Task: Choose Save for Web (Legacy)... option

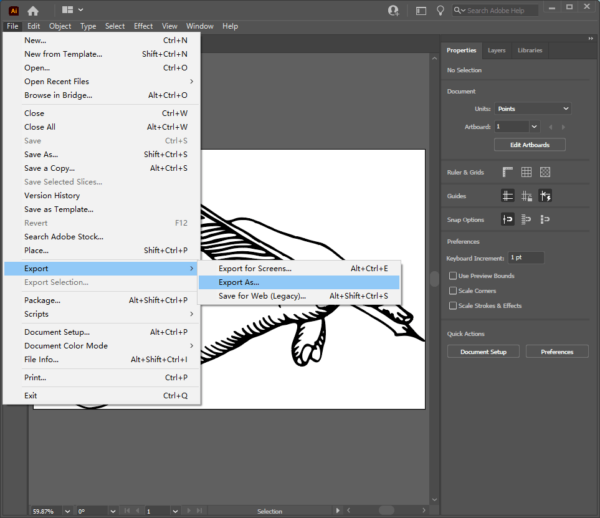Action: 299,296
